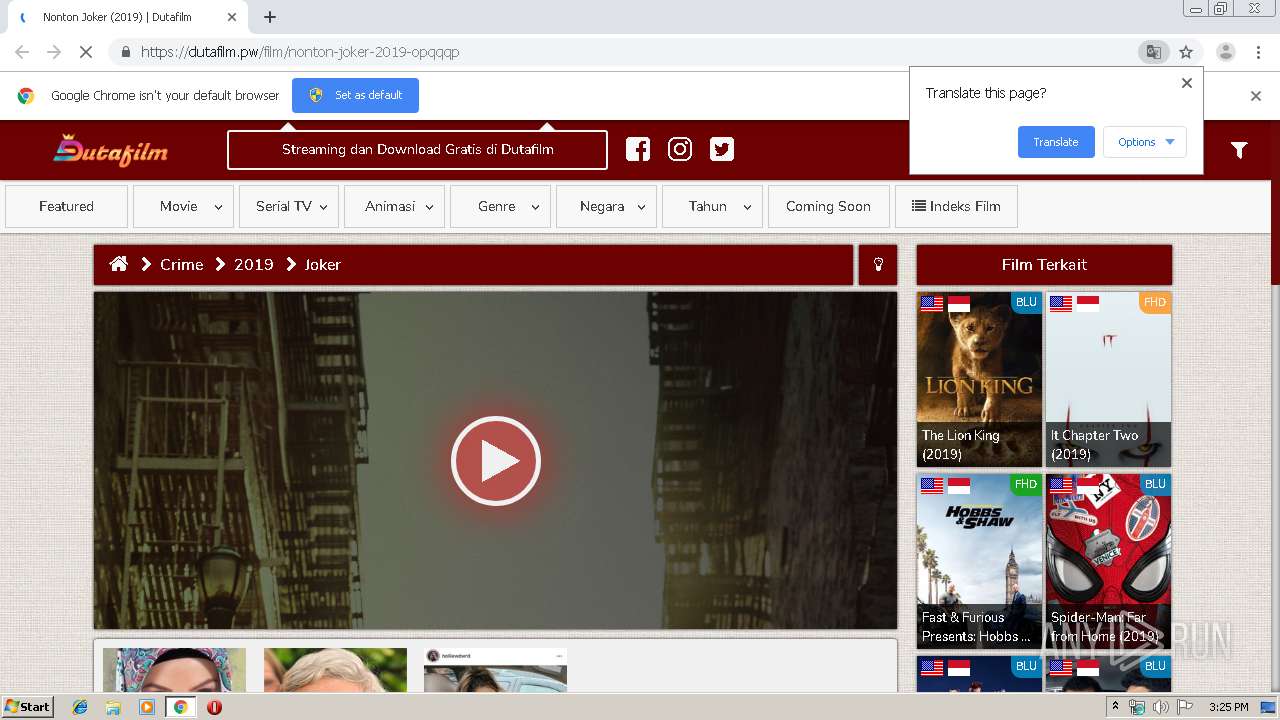Click the Dutafilm logo
Viewport: 1280px width, 720px height.
click(111, 150)
